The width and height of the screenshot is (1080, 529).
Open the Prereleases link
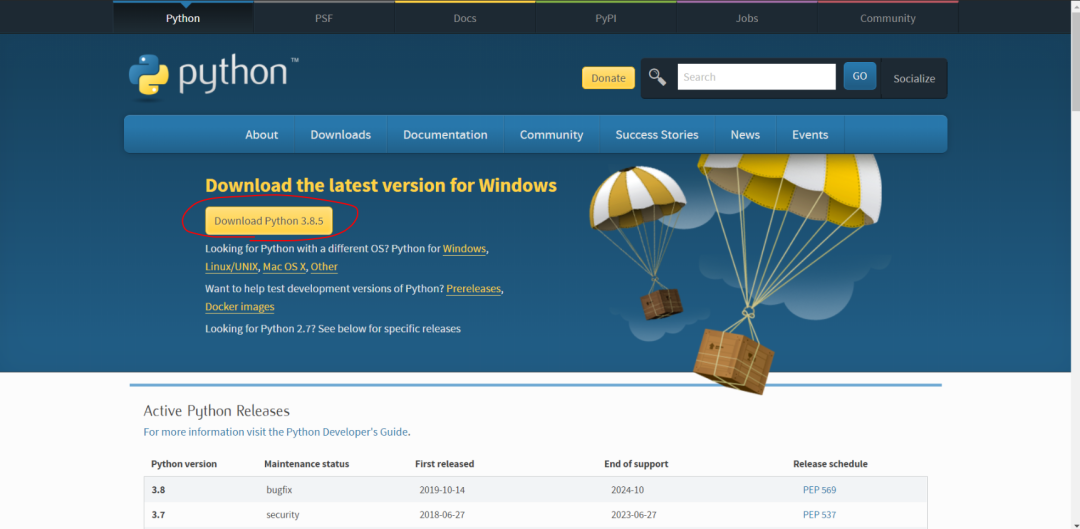click(473, 289)
